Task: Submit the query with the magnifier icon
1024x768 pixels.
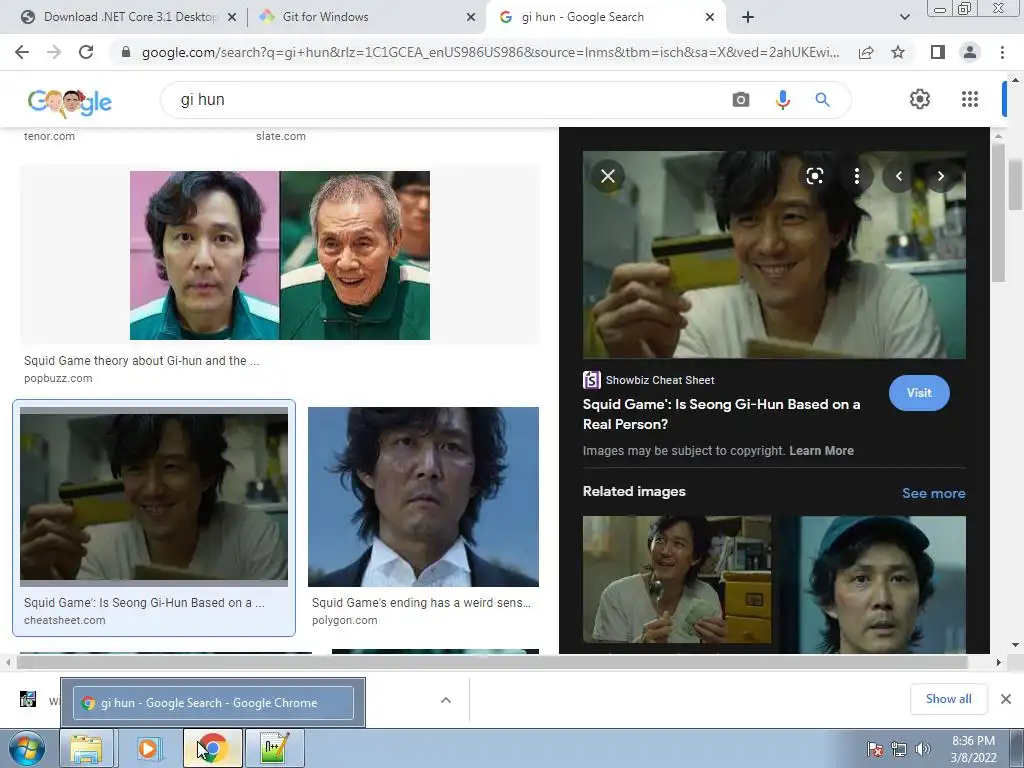Action: pos(822,99)
